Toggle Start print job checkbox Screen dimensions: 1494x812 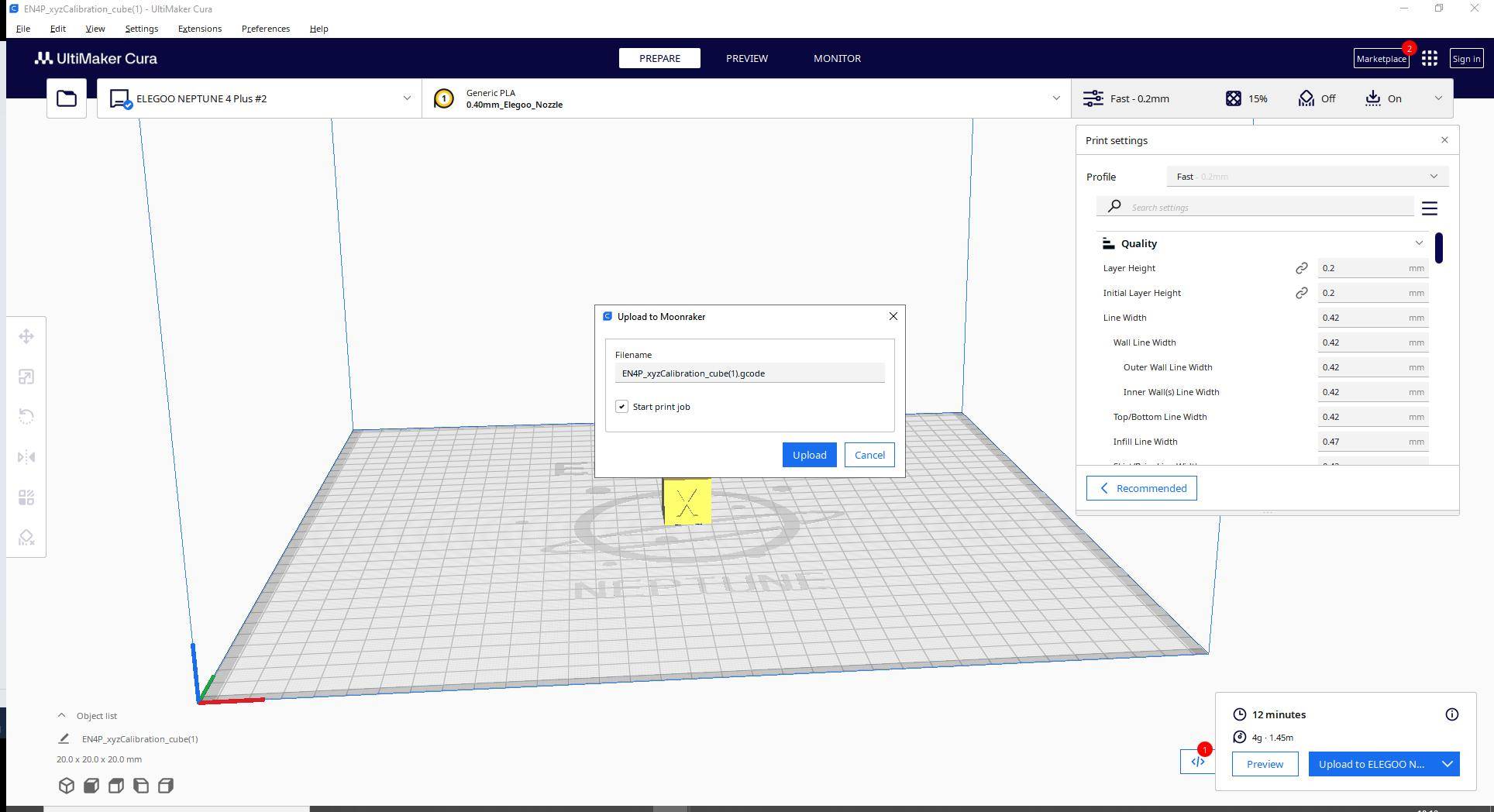coord(621,407)
